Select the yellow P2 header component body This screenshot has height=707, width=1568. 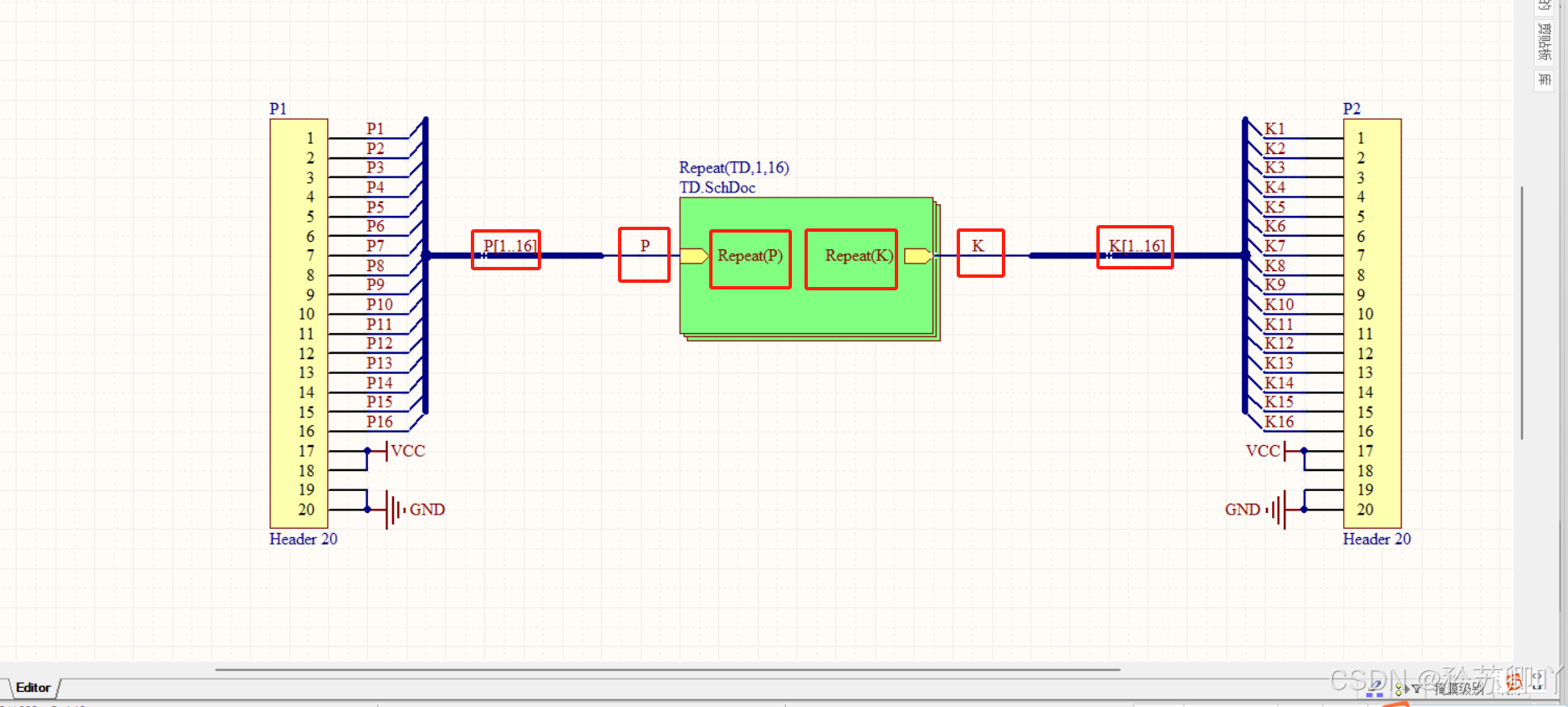[x=1372, y=323]
